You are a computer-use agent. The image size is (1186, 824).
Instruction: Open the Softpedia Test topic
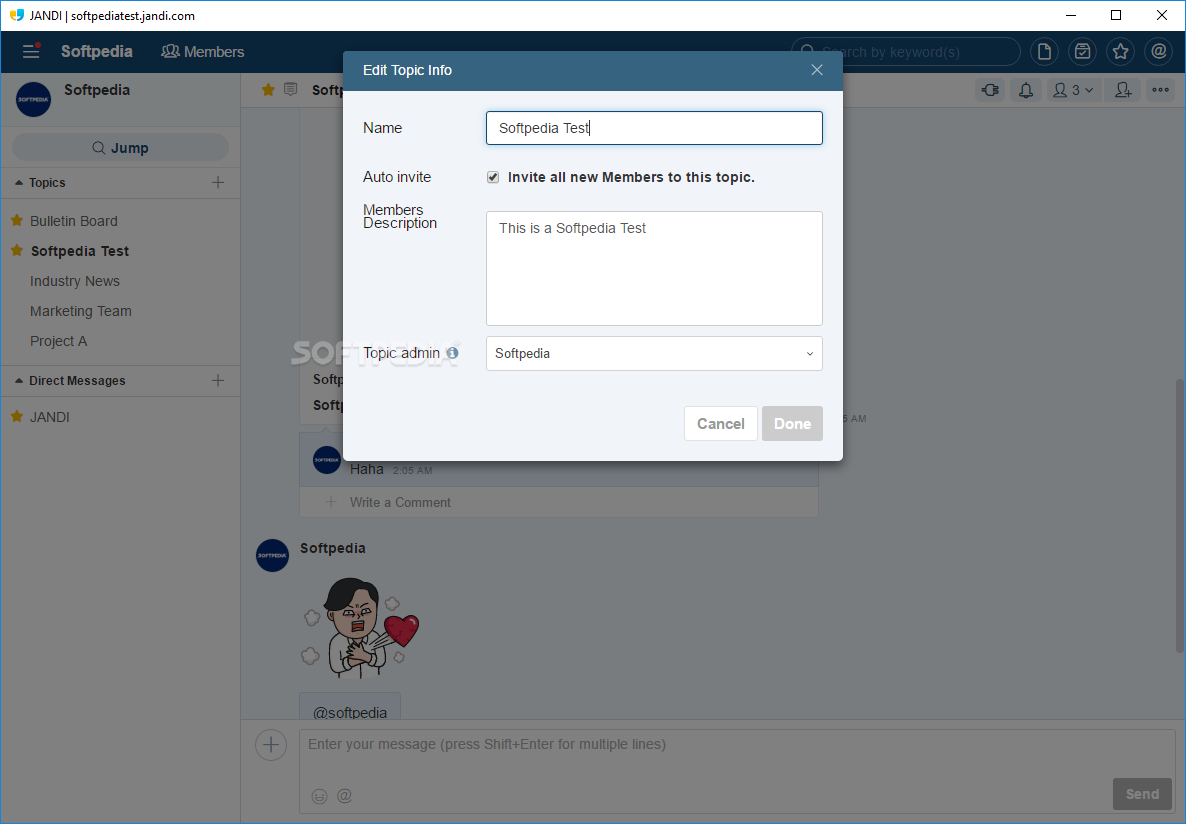(79, 251)
